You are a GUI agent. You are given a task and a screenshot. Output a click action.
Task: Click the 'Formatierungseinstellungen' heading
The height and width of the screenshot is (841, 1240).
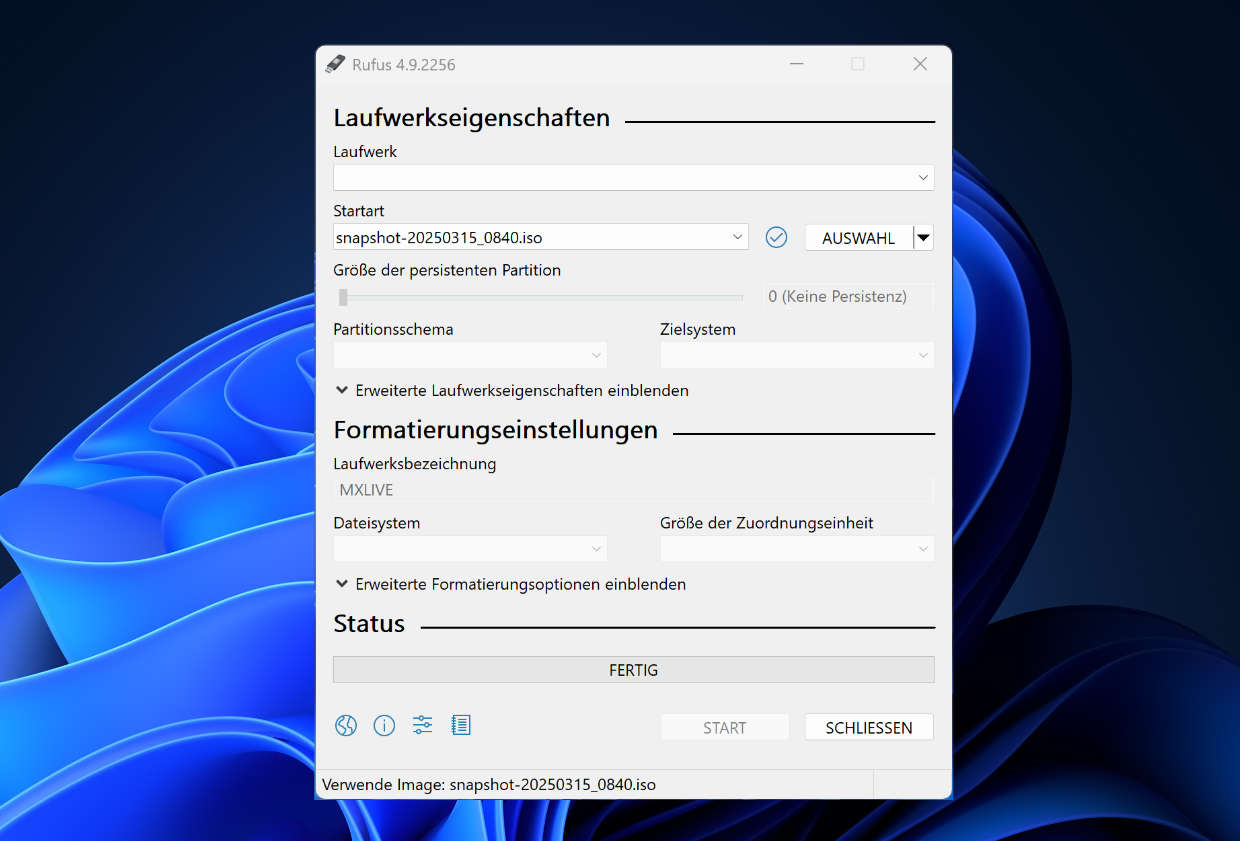pos(496,430)
